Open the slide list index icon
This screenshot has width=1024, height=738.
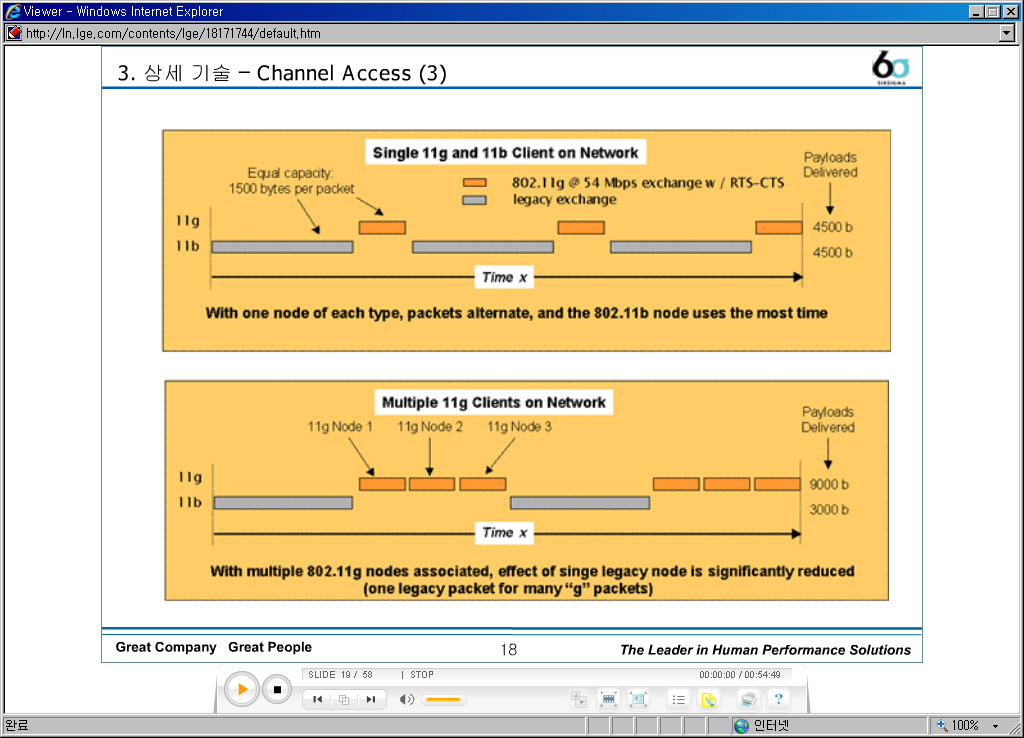click(679, 699)
